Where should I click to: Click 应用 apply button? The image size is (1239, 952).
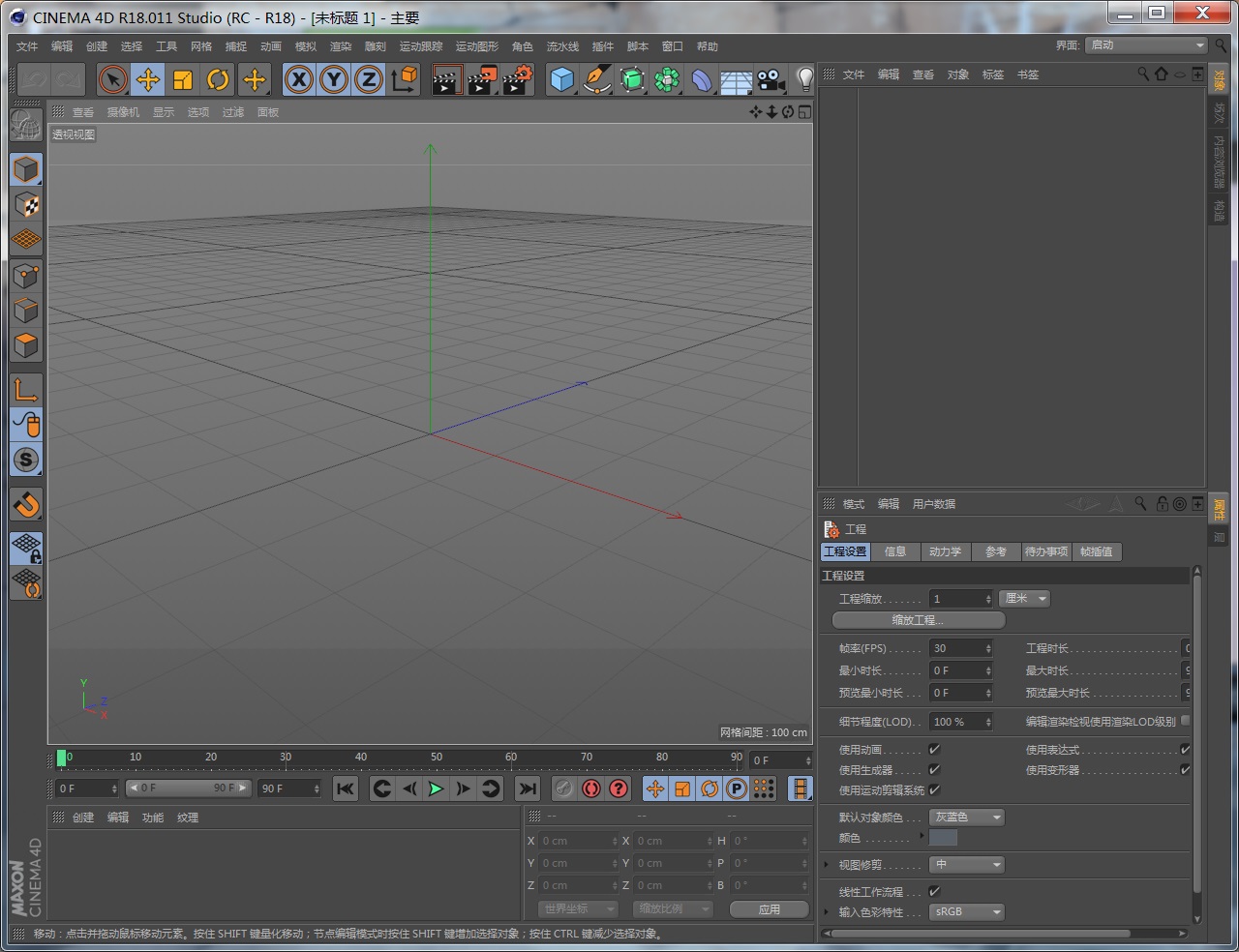coord(770,908)
